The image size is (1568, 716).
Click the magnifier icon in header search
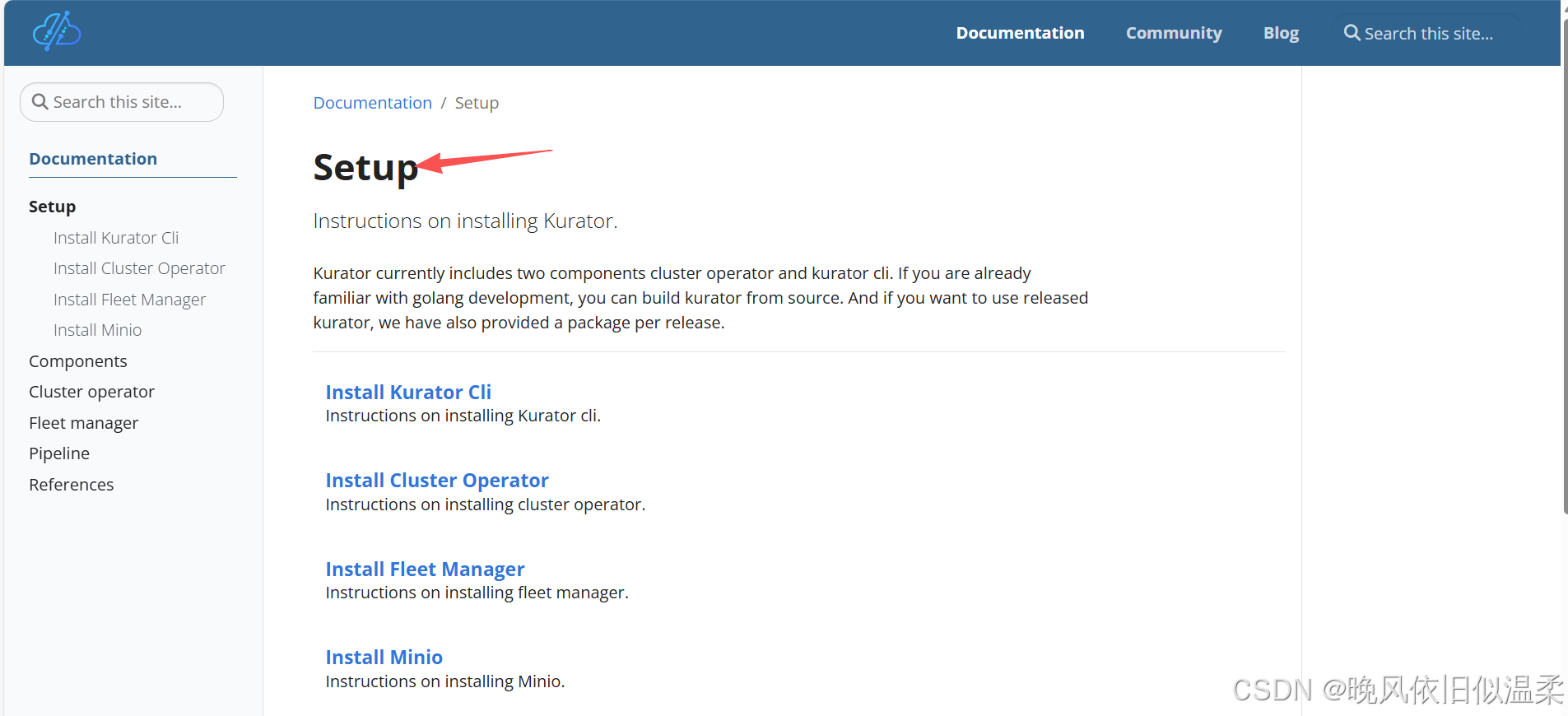coord(1352,33)
